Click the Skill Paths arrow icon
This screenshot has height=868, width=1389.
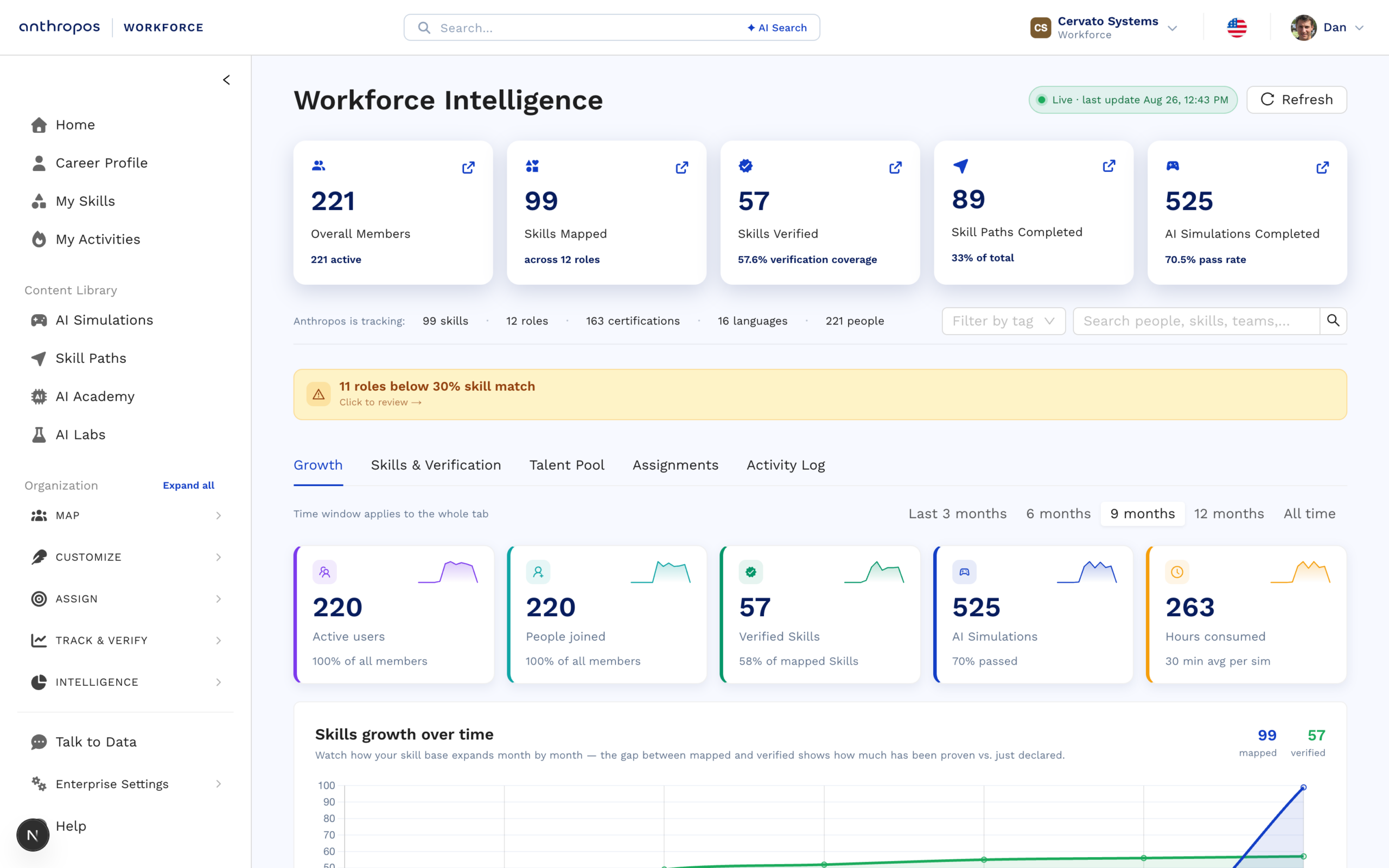pyautogui.click(x=39, y=358)
